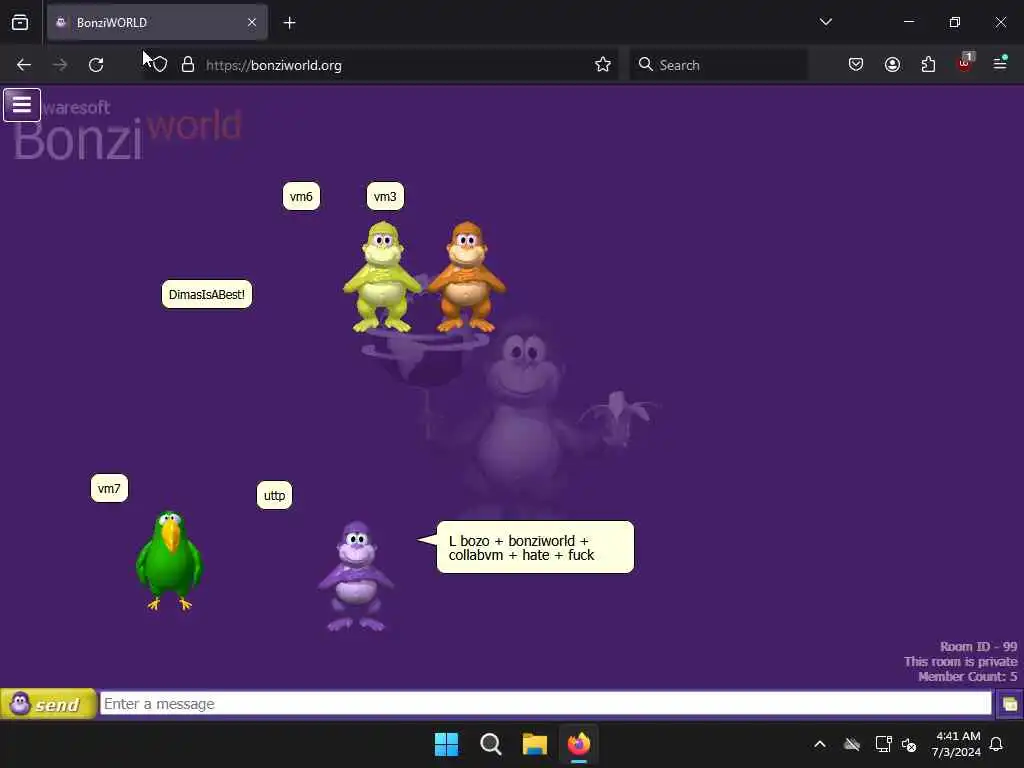Viewport: 1024px width, 768px height.
Task: Open the Windows Start menu
Action: coord(447,744)
